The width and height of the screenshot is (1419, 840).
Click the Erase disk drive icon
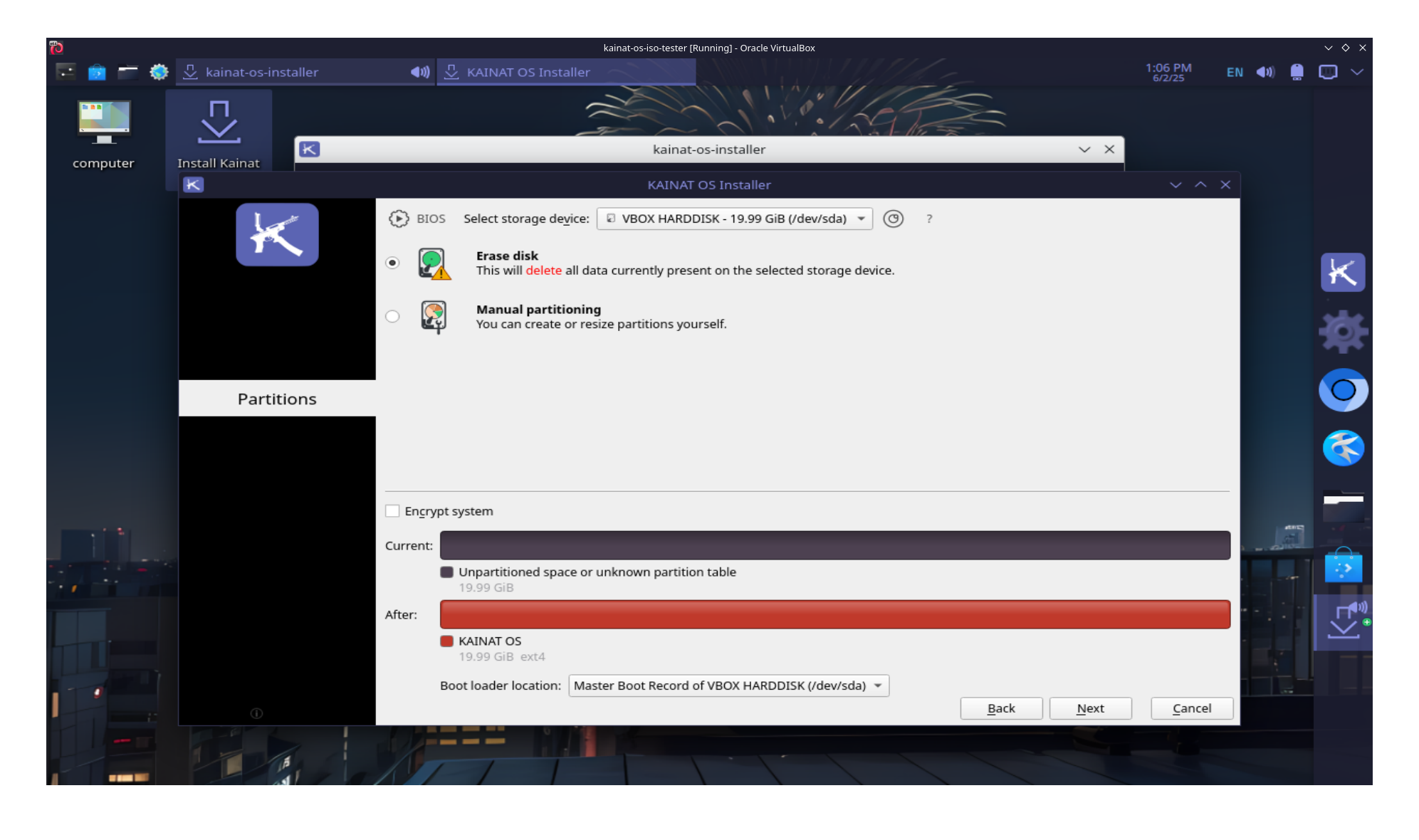click(434, 263)
